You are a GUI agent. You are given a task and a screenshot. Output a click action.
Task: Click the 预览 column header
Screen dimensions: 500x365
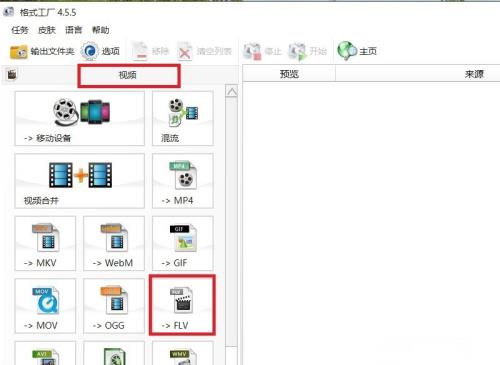coord(289,73)
